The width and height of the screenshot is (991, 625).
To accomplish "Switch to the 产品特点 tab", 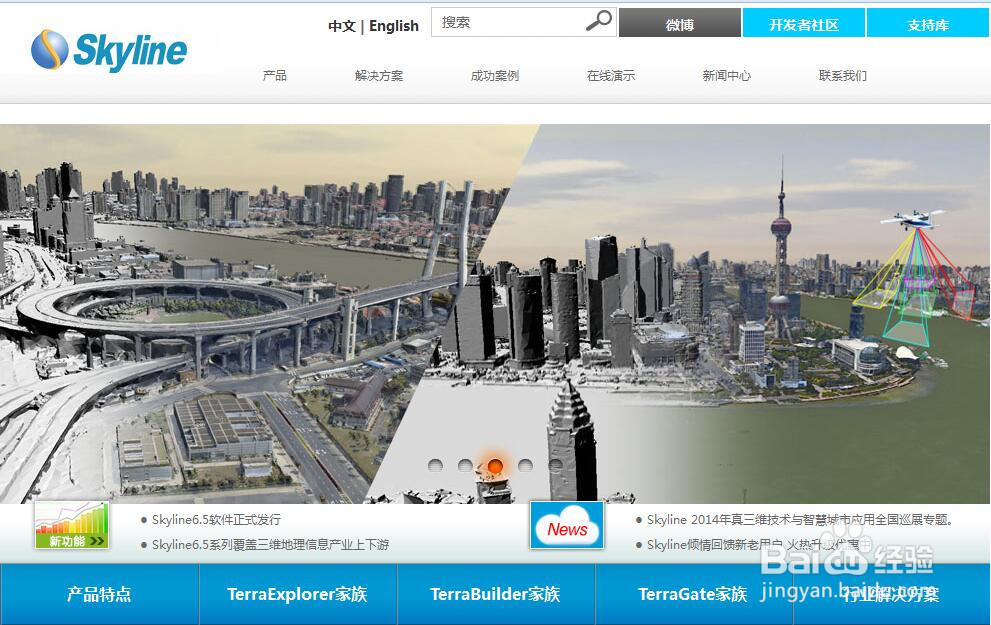I will 99,594.
